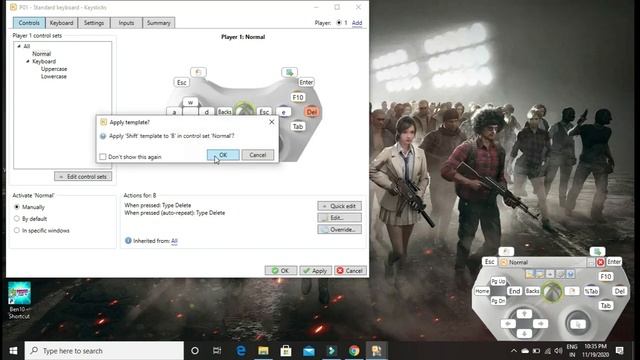Select the left bumper Esc control in the designer

182,82
